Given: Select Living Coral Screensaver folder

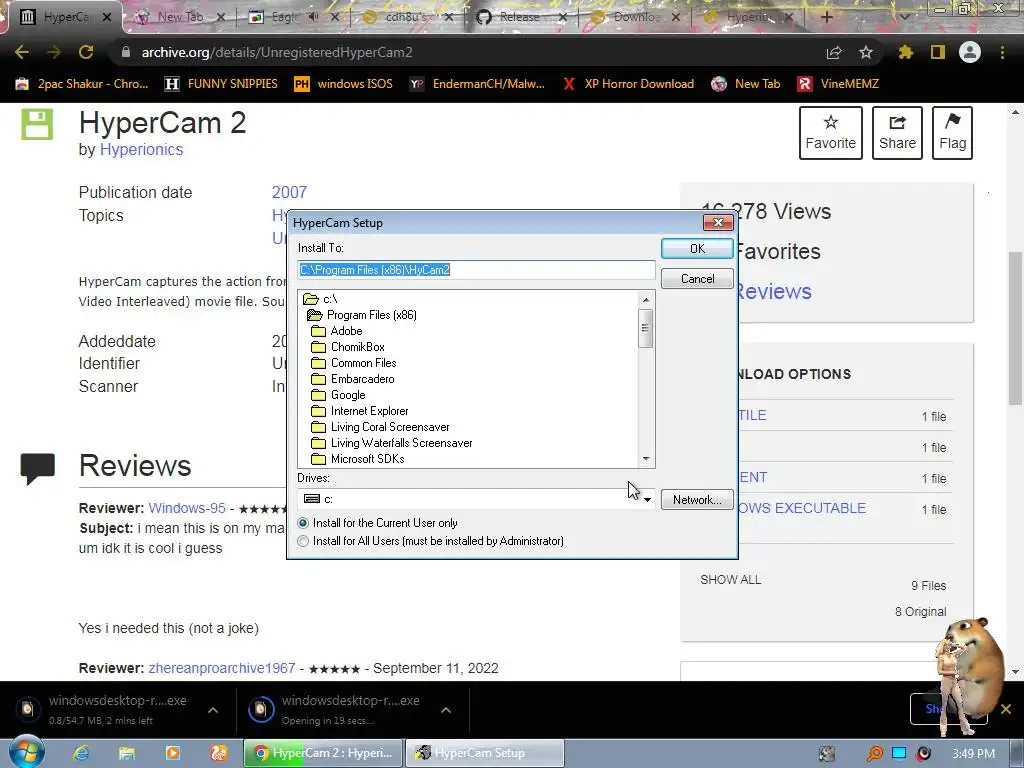Looking at the screenshot, I should coord(381,427).
